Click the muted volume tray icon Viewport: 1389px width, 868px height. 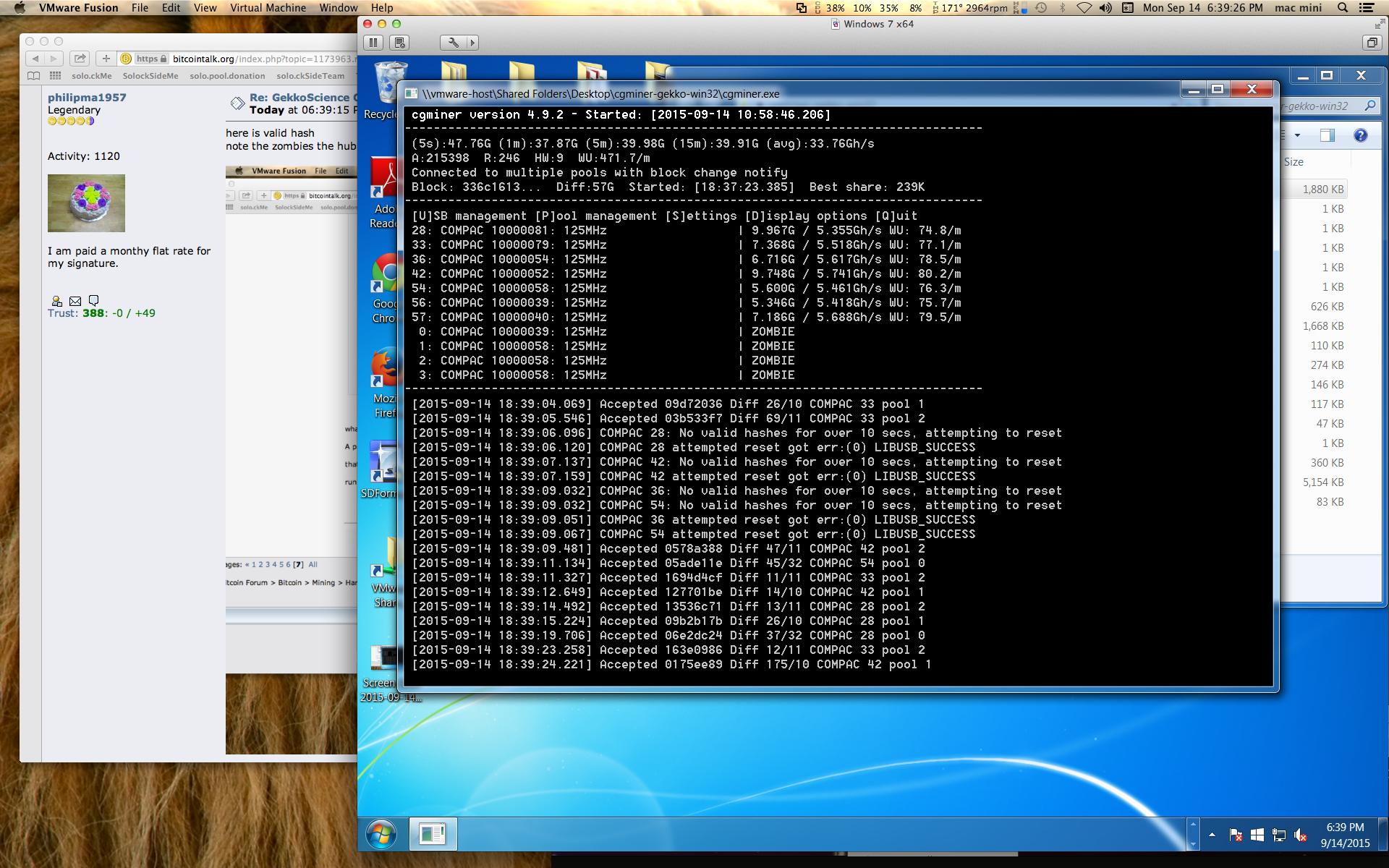point(1300,835)
